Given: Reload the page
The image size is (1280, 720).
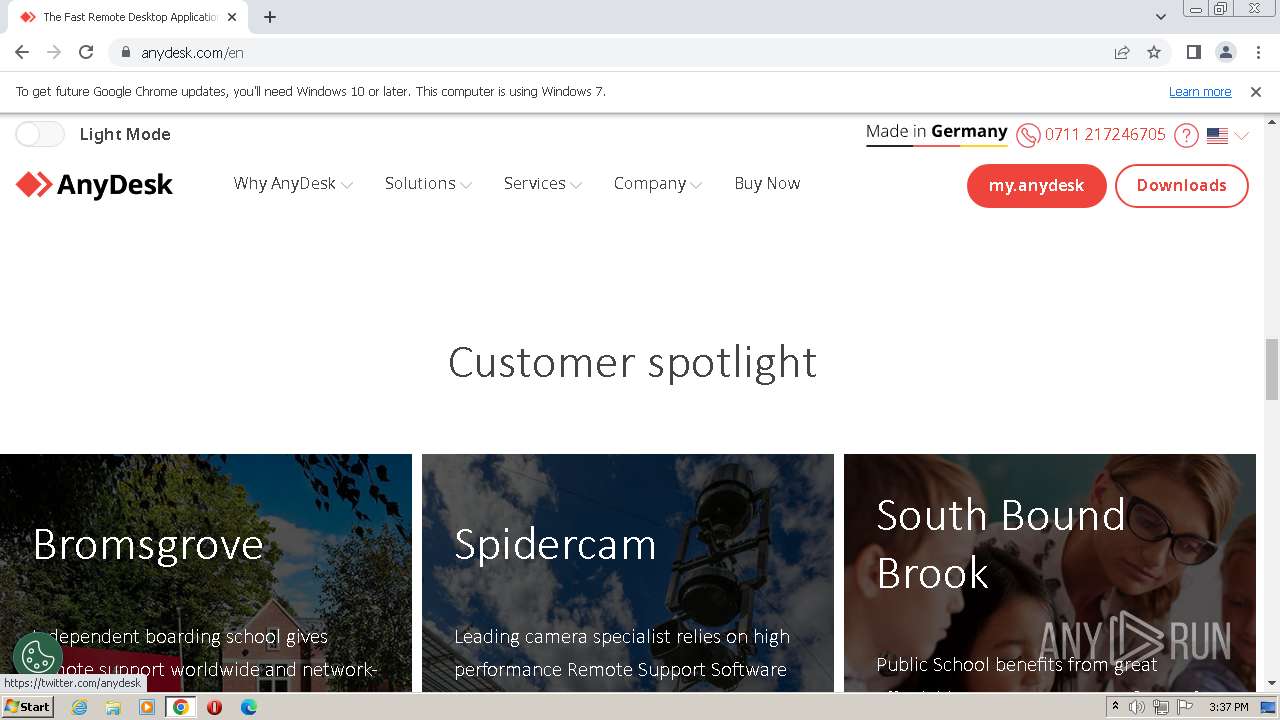Looking at the screenshot, I should tap(86, 52).
